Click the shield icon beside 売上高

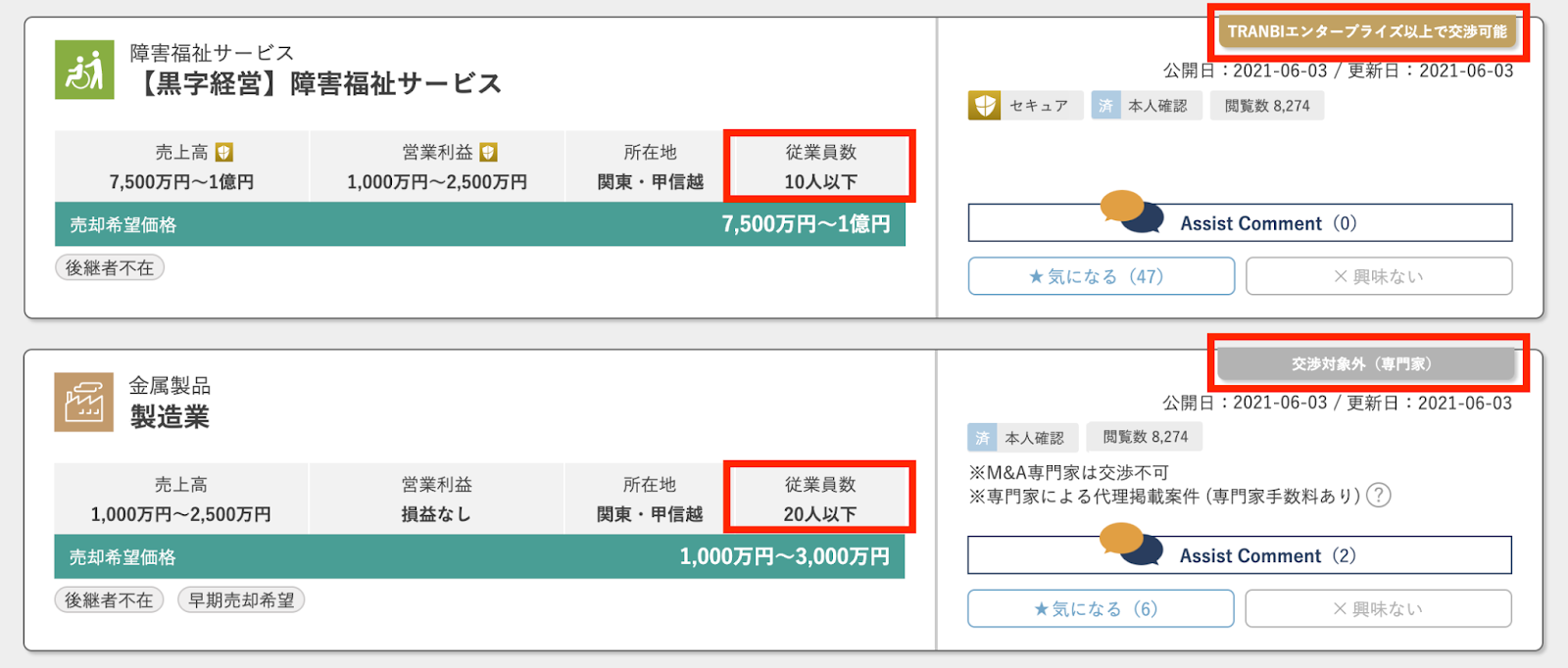click(x=224, y=152)
